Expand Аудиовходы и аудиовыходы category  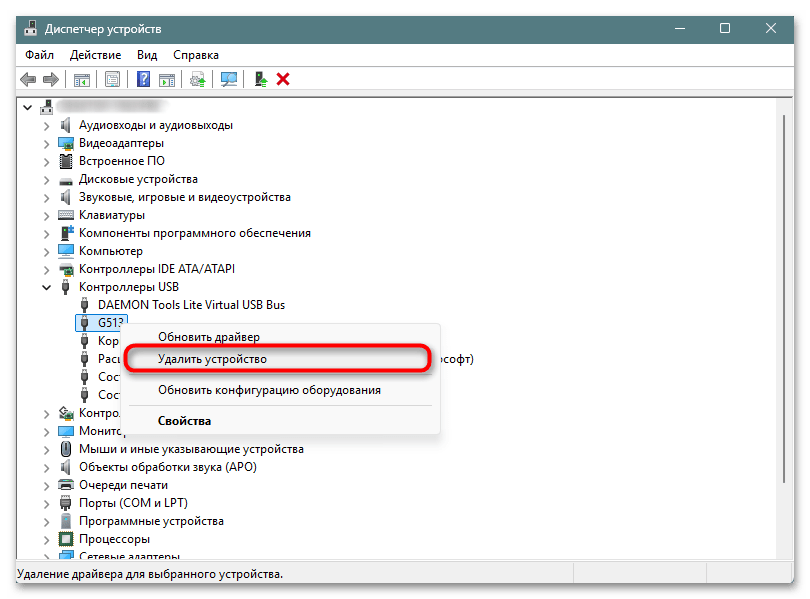[46, 125]
